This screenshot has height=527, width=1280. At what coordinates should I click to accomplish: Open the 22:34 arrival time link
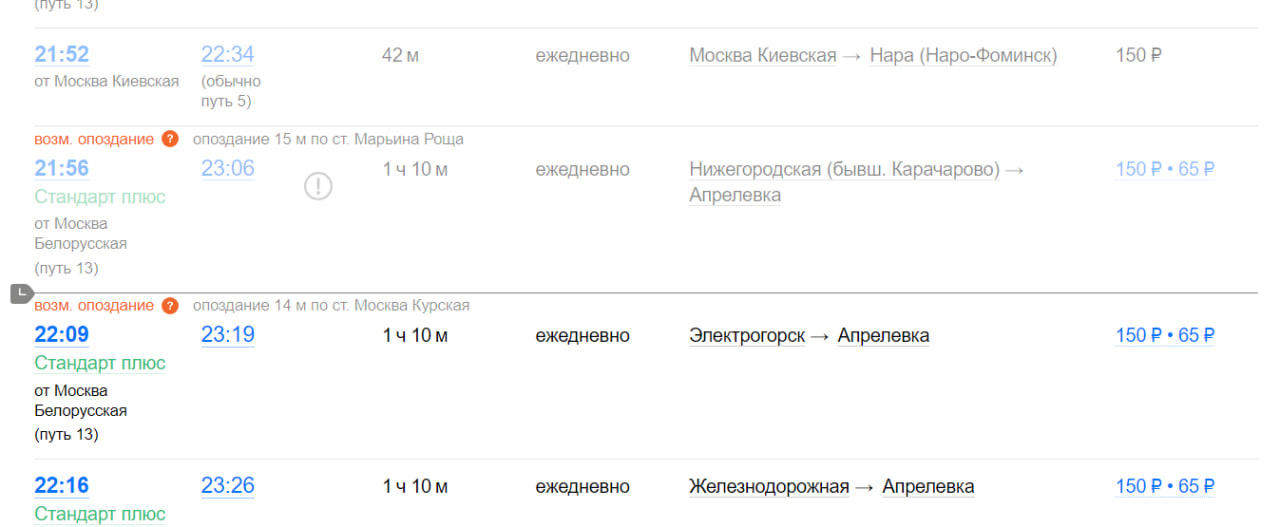(228, 55)
